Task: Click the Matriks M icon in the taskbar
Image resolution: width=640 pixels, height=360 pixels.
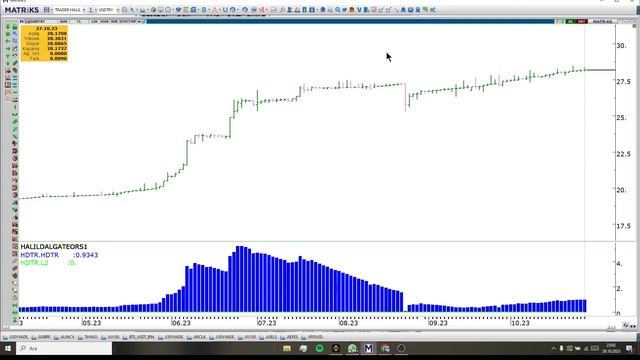Action: pyautogui.click(x=369, y=349)
